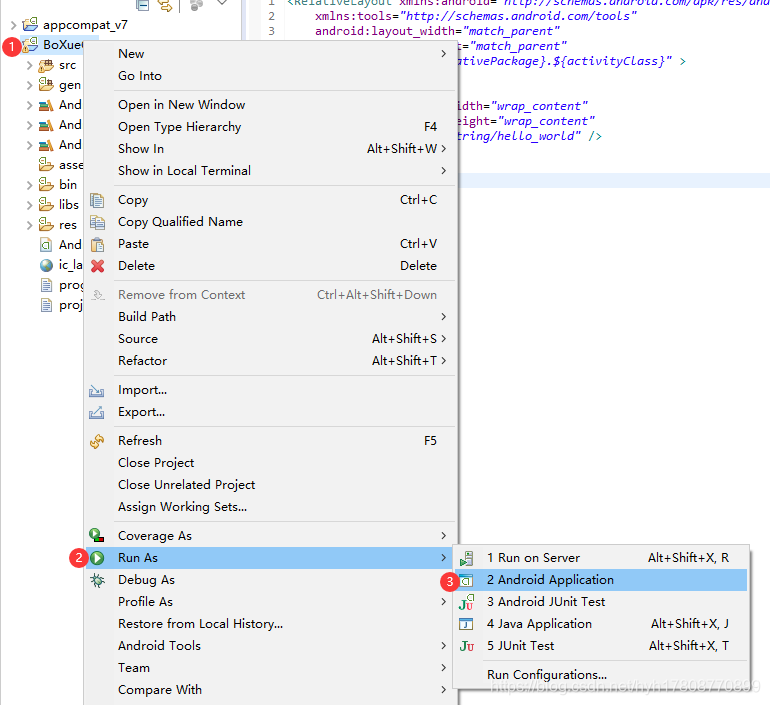Expand the res folder node
Image resolution: width=770 pixels, height=705 pixels.
click(x=29, y=225)
